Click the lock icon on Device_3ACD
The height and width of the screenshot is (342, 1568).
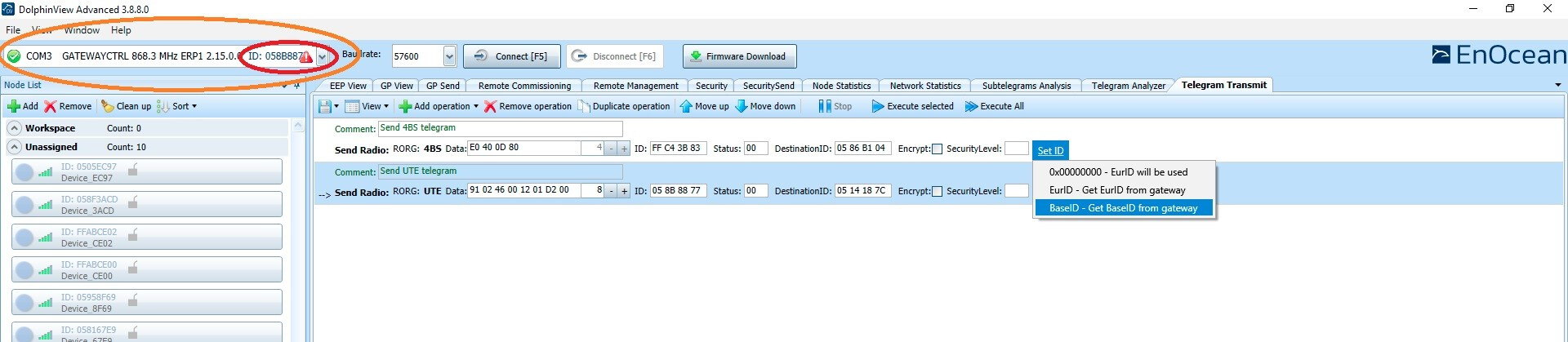click(x=132, y=202)
